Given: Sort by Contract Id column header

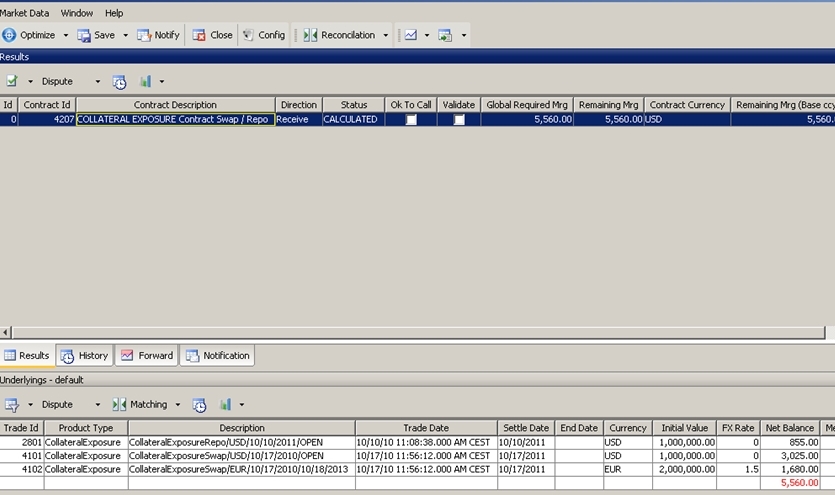Looking at the screenshot, I should (x=47, y=105).
